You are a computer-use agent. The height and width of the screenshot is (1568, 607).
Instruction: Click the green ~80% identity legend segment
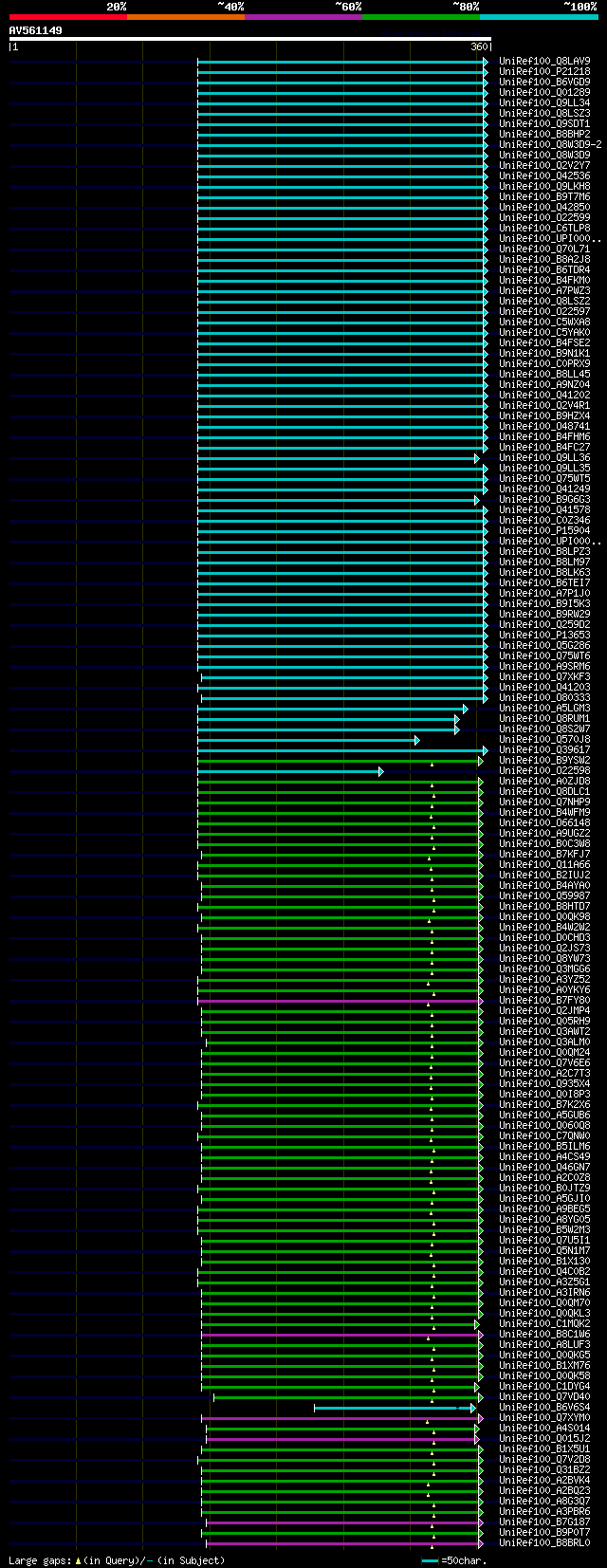pos(420,16)
